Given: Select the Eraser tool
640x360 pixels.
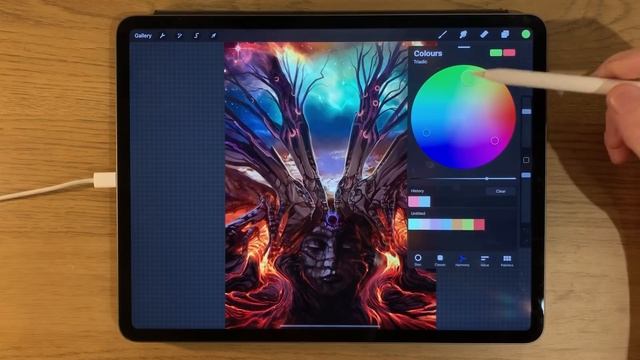Looking at the screenshot, I should pyautogui.click(x=484, y=35).
